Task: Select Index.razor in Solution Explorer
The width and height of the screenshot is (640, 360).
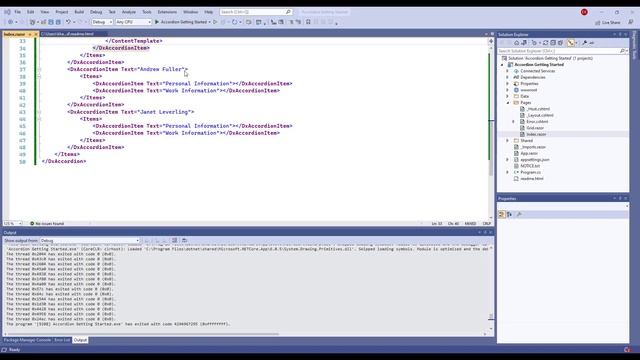Action: [536, 134]
